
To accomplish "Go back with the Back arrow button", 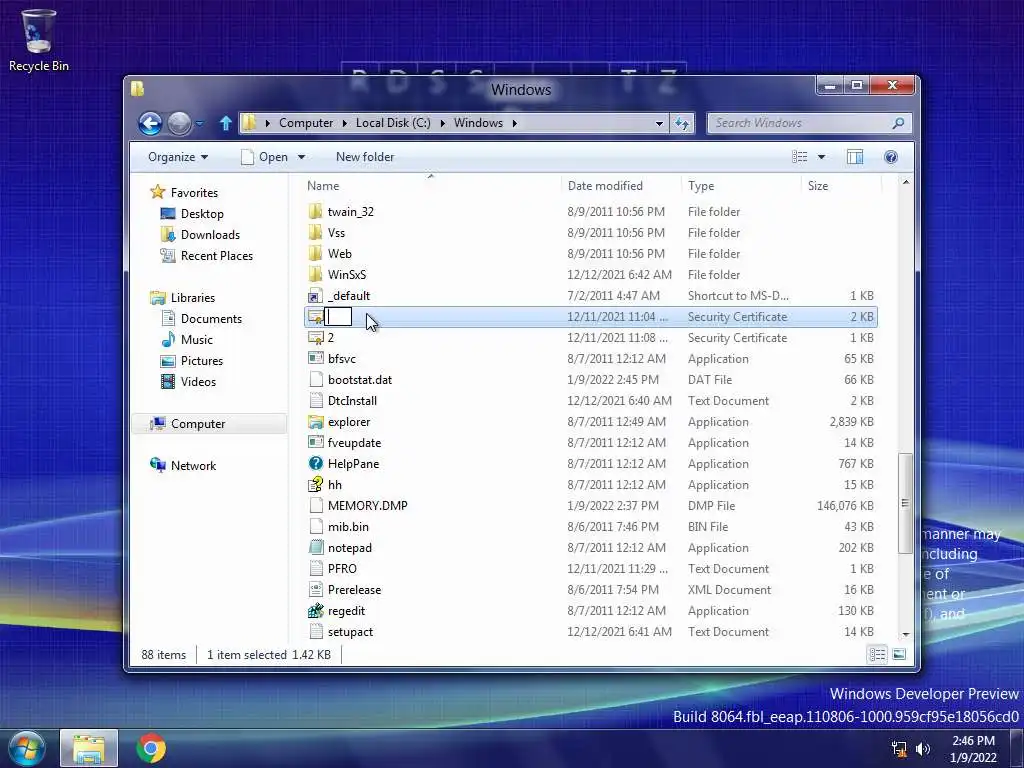I will tap(150, 123).
